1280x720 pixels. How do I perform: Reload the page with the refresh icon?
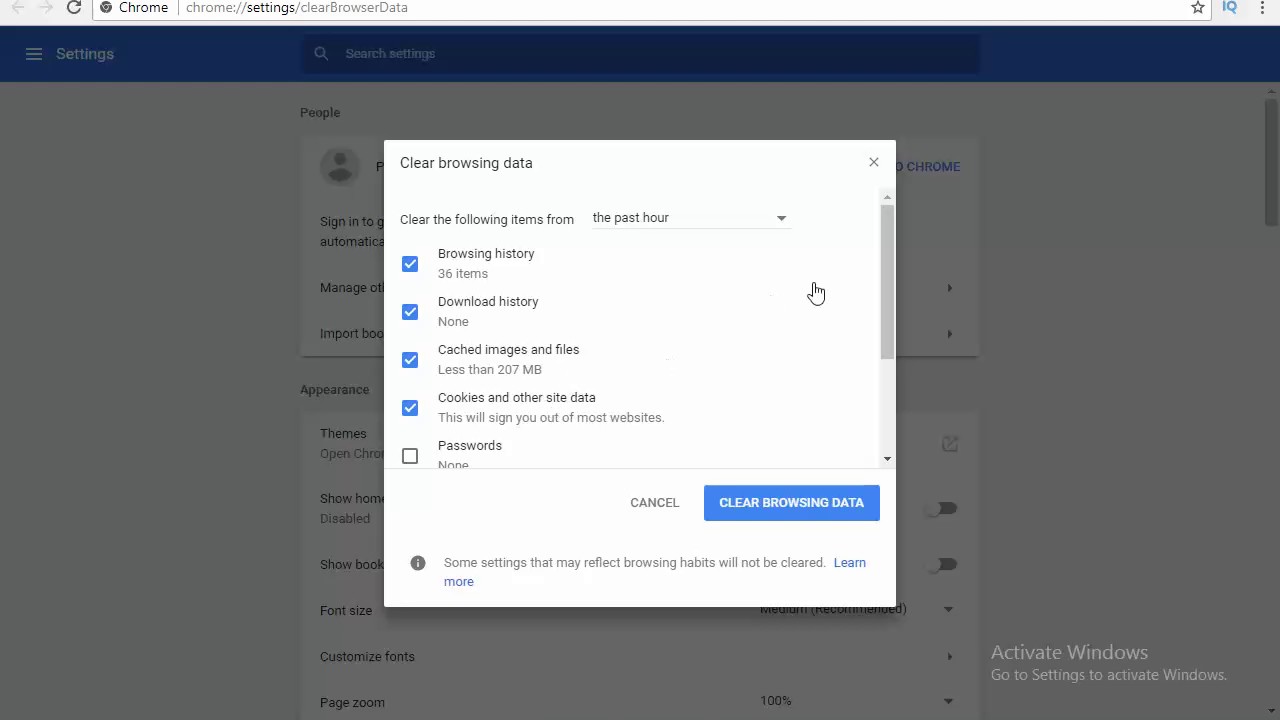[74, 7]
